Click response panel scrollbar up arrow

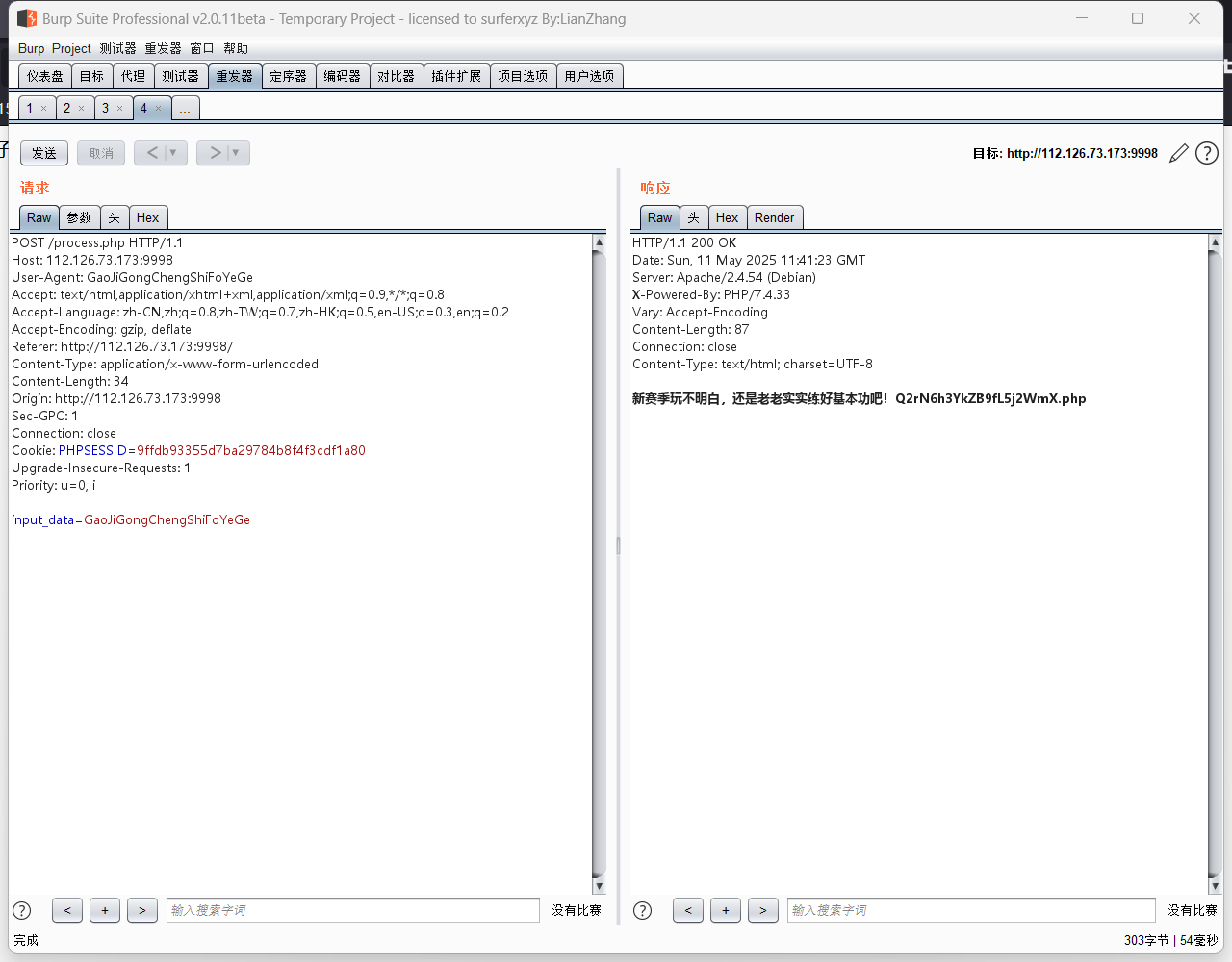tap(1215, 242)
